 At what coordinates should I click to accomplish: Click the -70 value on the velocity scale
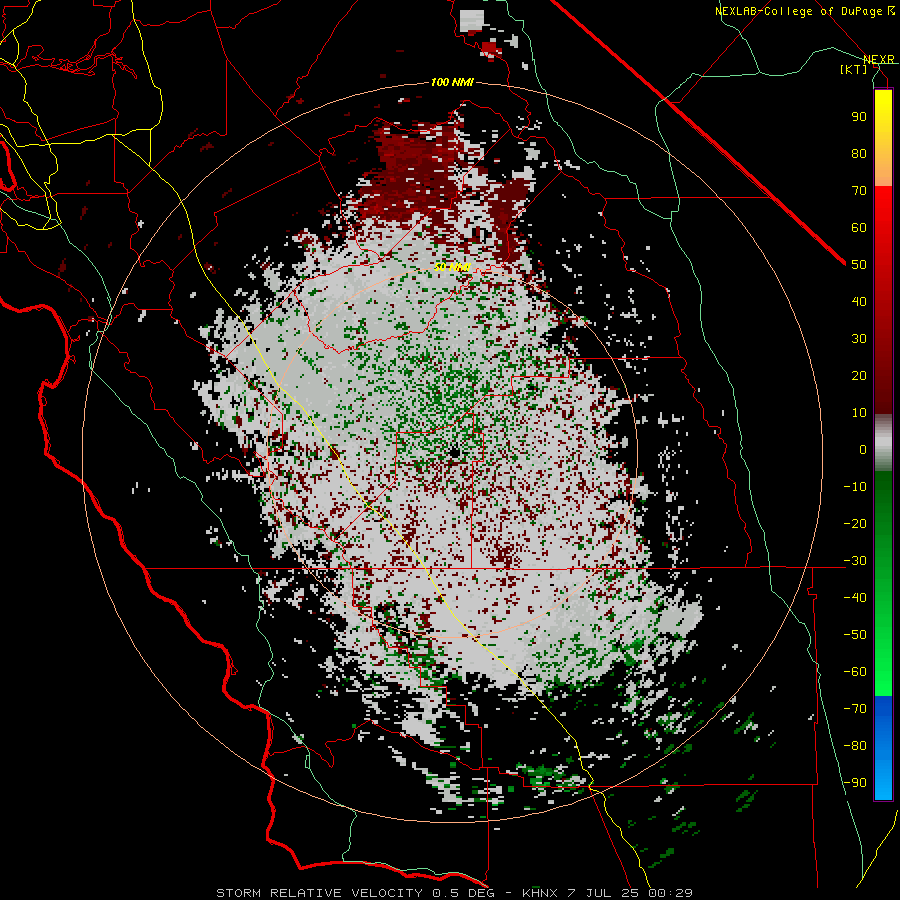click(x=855, y=709)
